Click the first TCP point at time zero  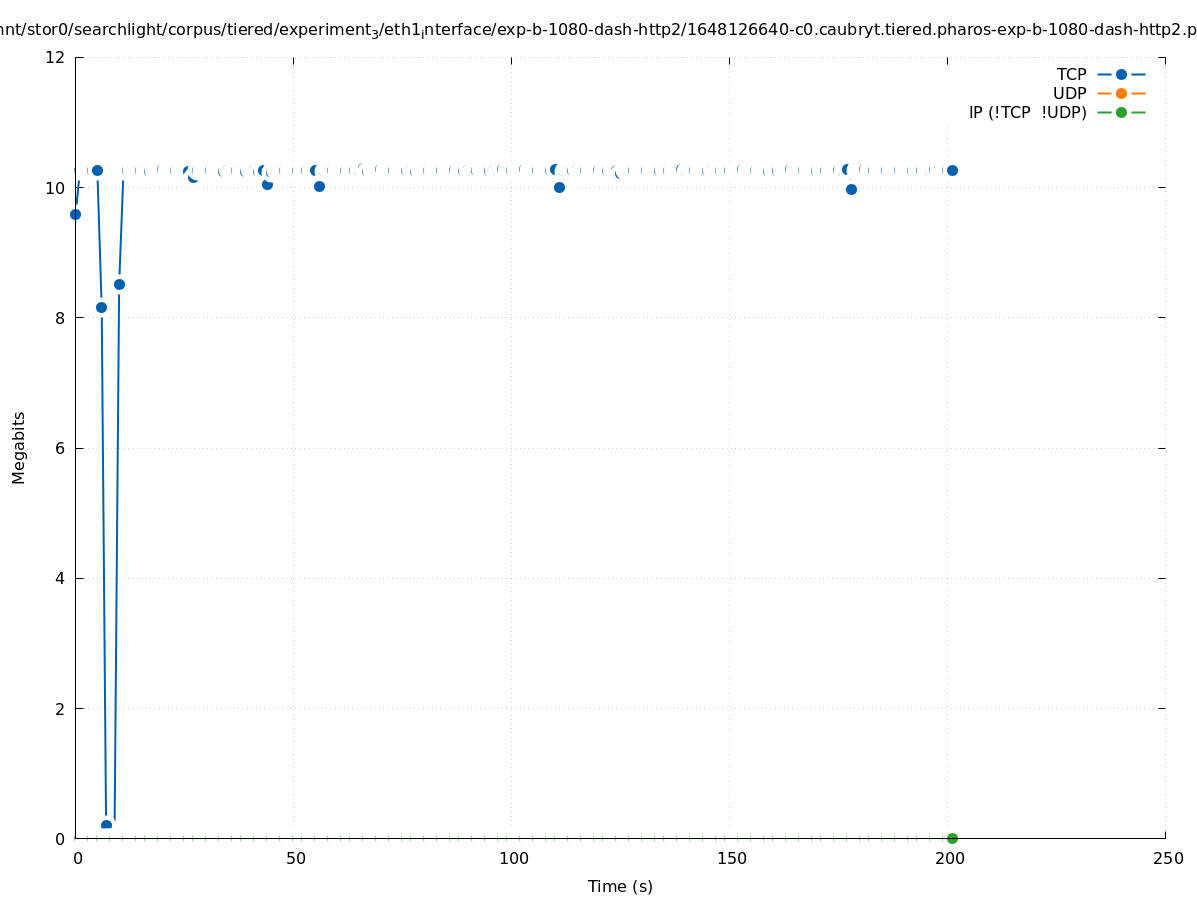coord(75,214)
